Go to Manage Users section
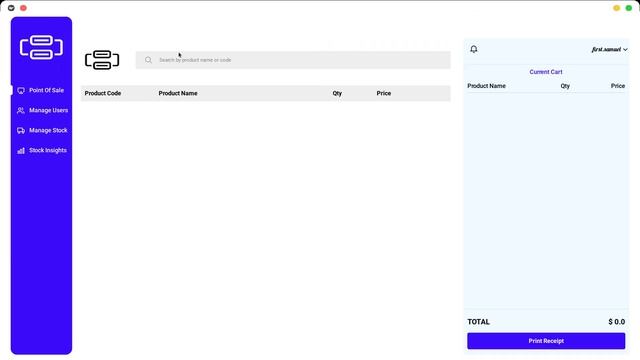The height and width of the screenshot is (360, 640). 48,110
